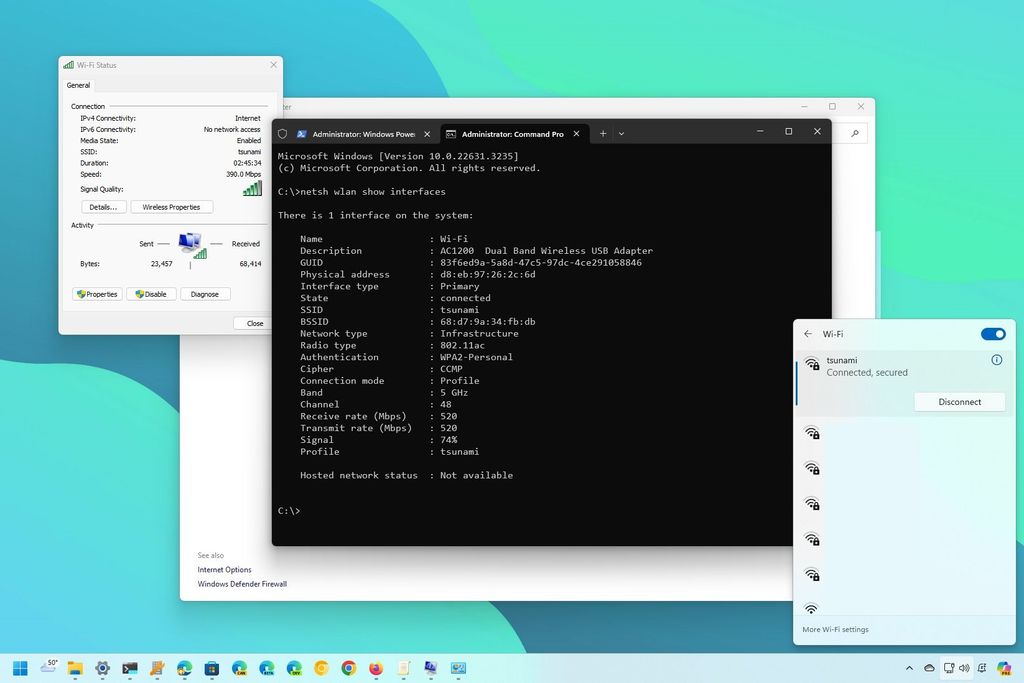This screenshot has height=683, width=1024.
Task: Run Diagnose in Wi-Fi Status dialog
Action: point(205,293)
